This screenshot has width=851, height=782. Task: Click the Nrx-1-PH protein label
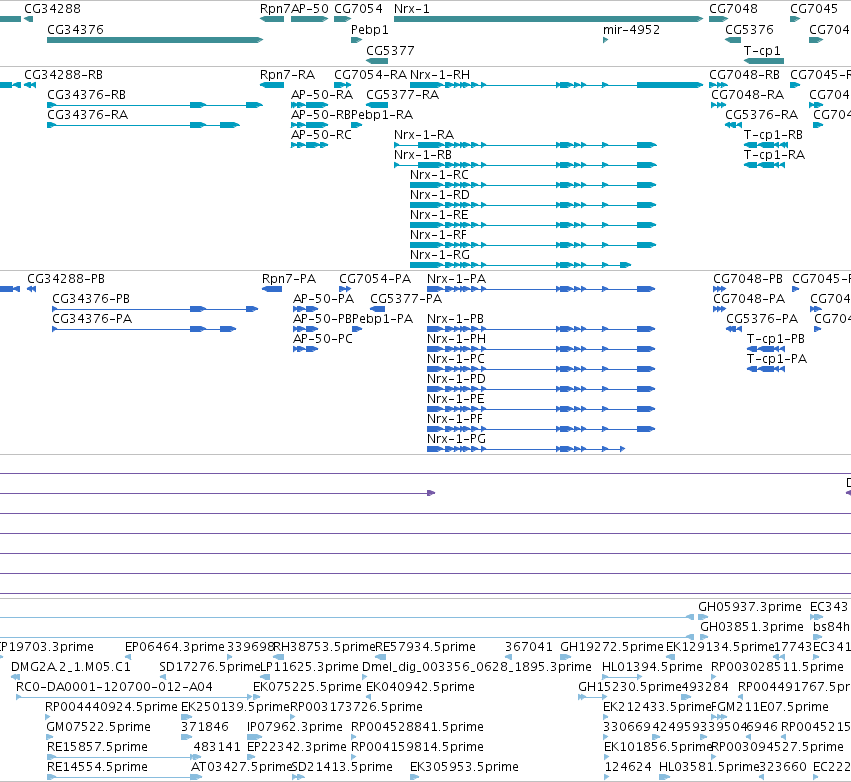point(456,339)
